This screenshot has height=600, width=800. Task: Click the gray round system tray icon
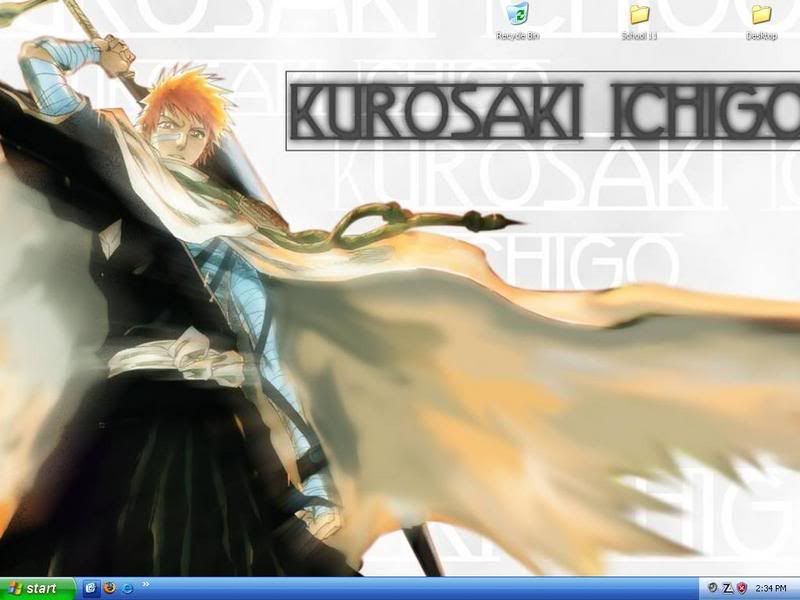pos(712,588)
